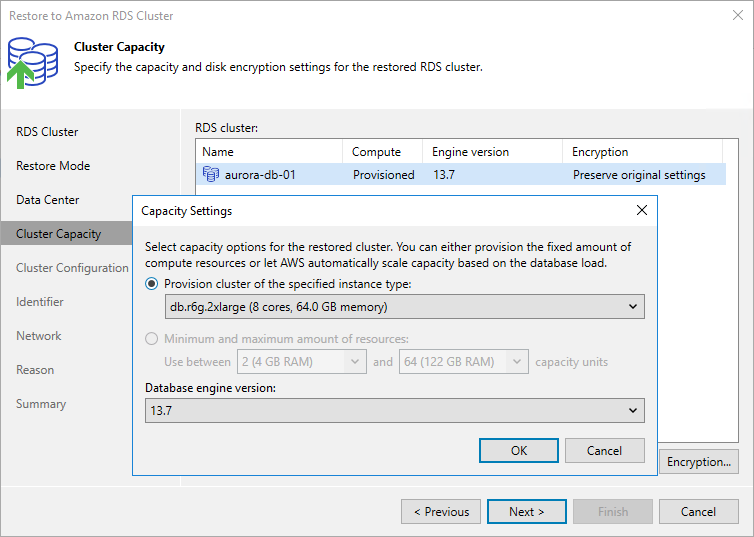Click the < Previous wizard button
The height and width of the screenshot is (537, 754).
coord(441,512)
